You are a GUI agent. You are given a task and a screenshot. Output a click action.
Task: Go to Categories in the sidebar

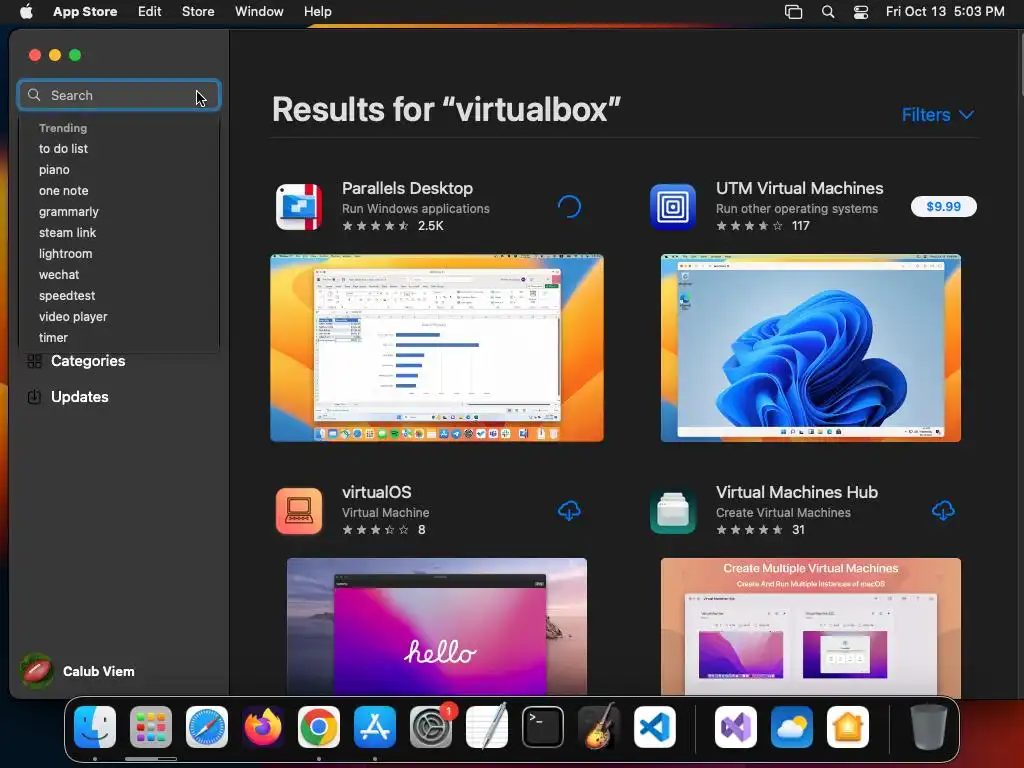88,361
